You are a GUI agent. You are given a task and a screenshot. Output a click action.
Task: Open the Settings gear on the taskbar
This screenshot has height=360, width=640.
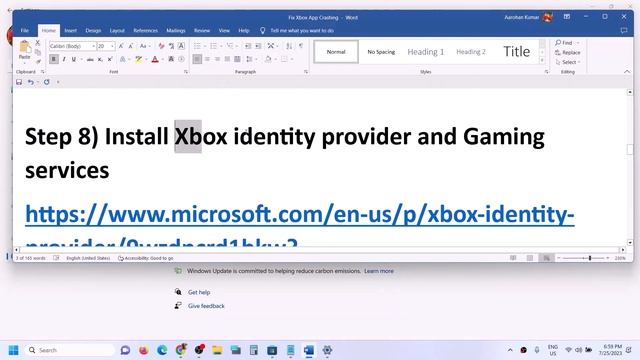(x=327, y=350)
